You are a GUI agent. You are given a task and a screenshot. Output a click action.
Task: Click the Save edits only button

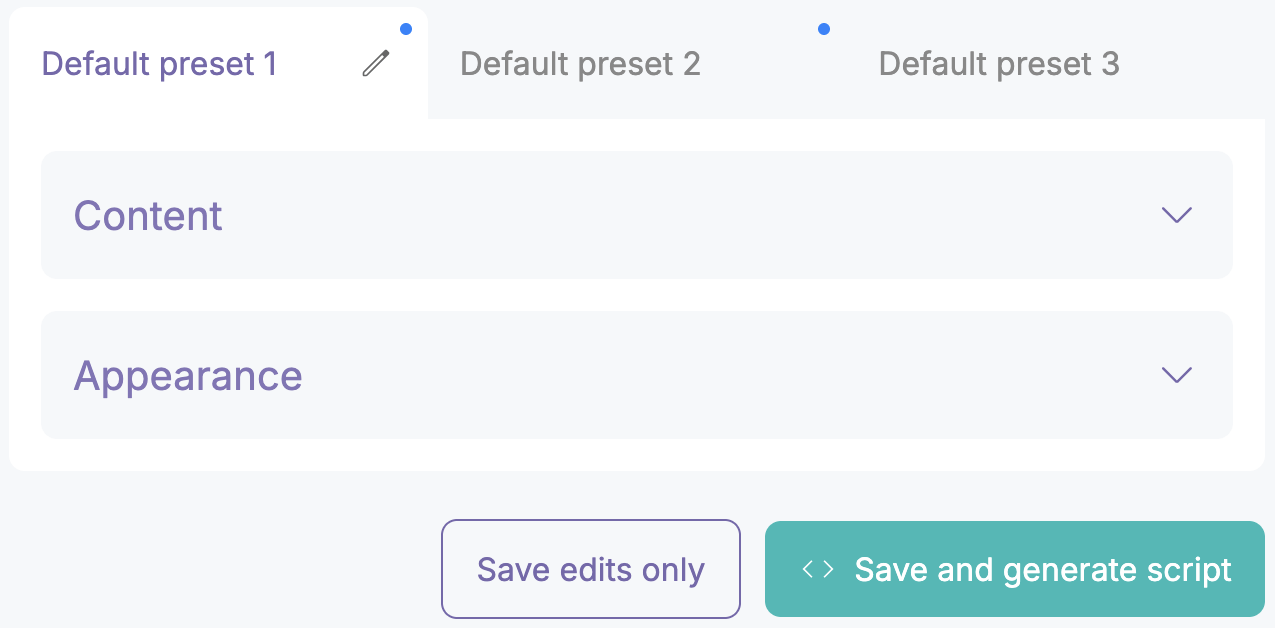click(590, 569)
